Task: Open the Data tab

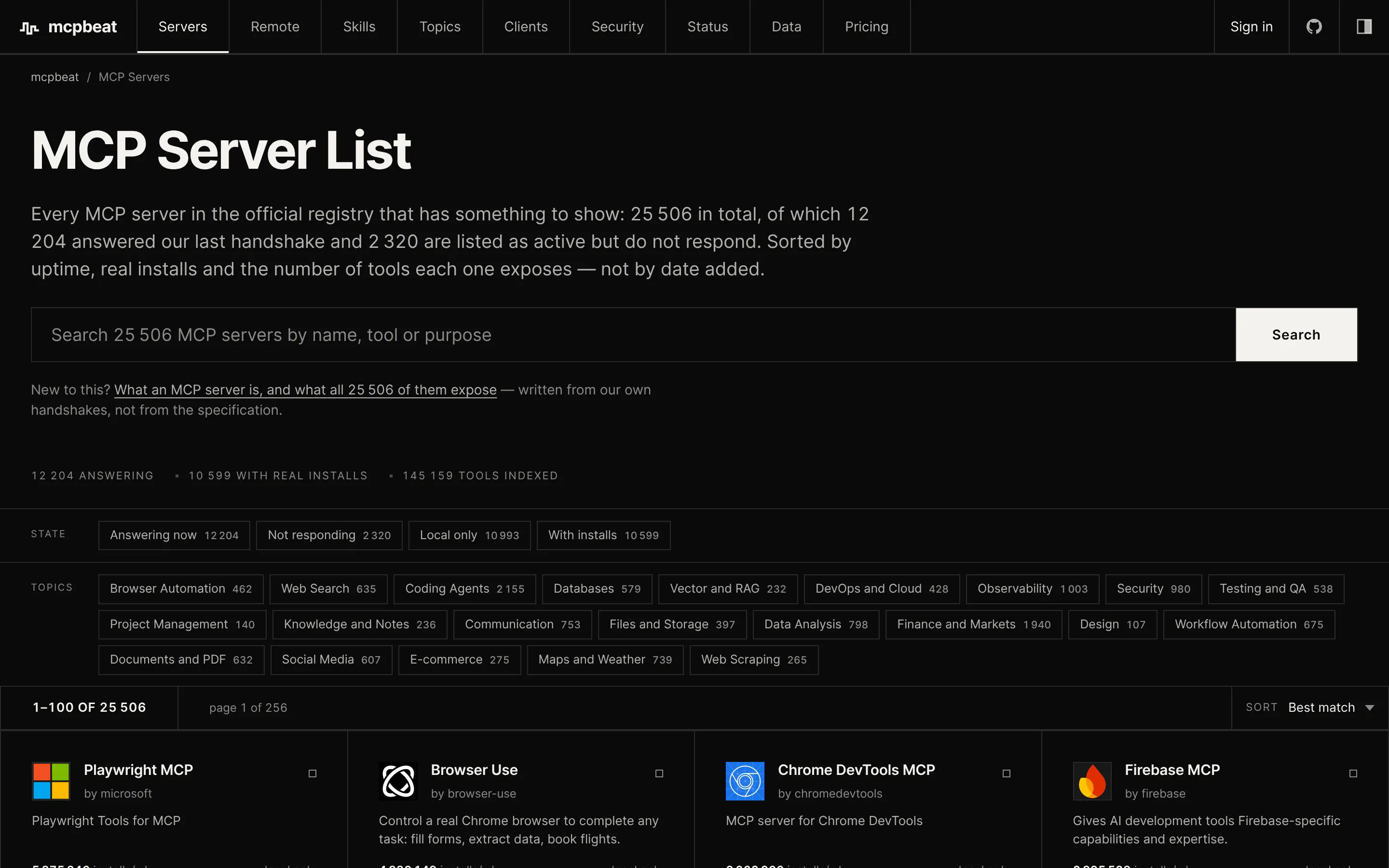Action: [786, 27]
